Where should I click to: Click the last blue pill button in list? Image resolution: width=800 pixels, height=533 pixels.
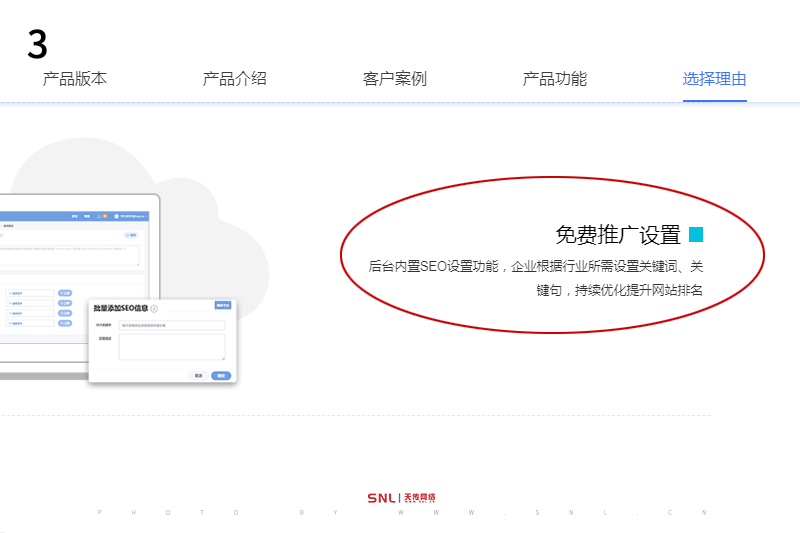coord(65,323)
